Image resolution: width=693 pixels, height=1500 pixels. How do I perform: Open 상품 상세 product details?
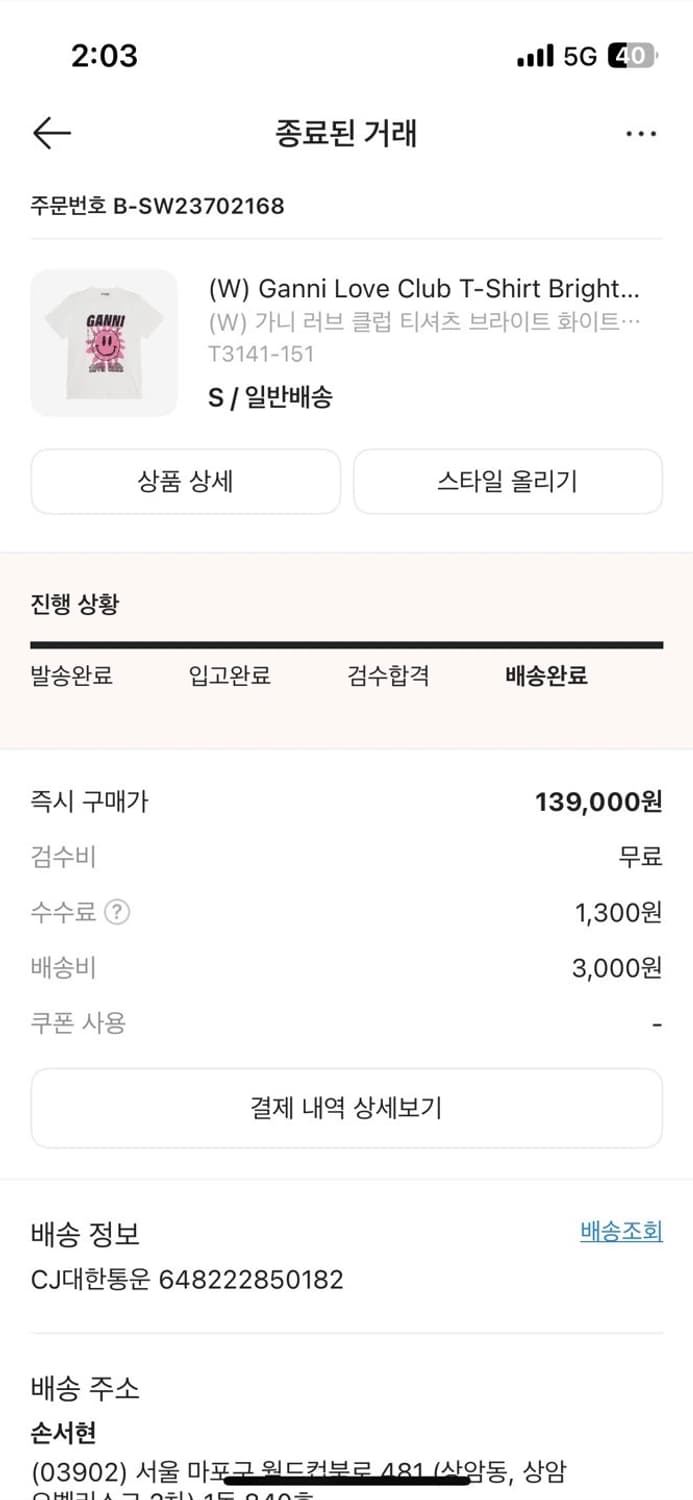point(185,481)
